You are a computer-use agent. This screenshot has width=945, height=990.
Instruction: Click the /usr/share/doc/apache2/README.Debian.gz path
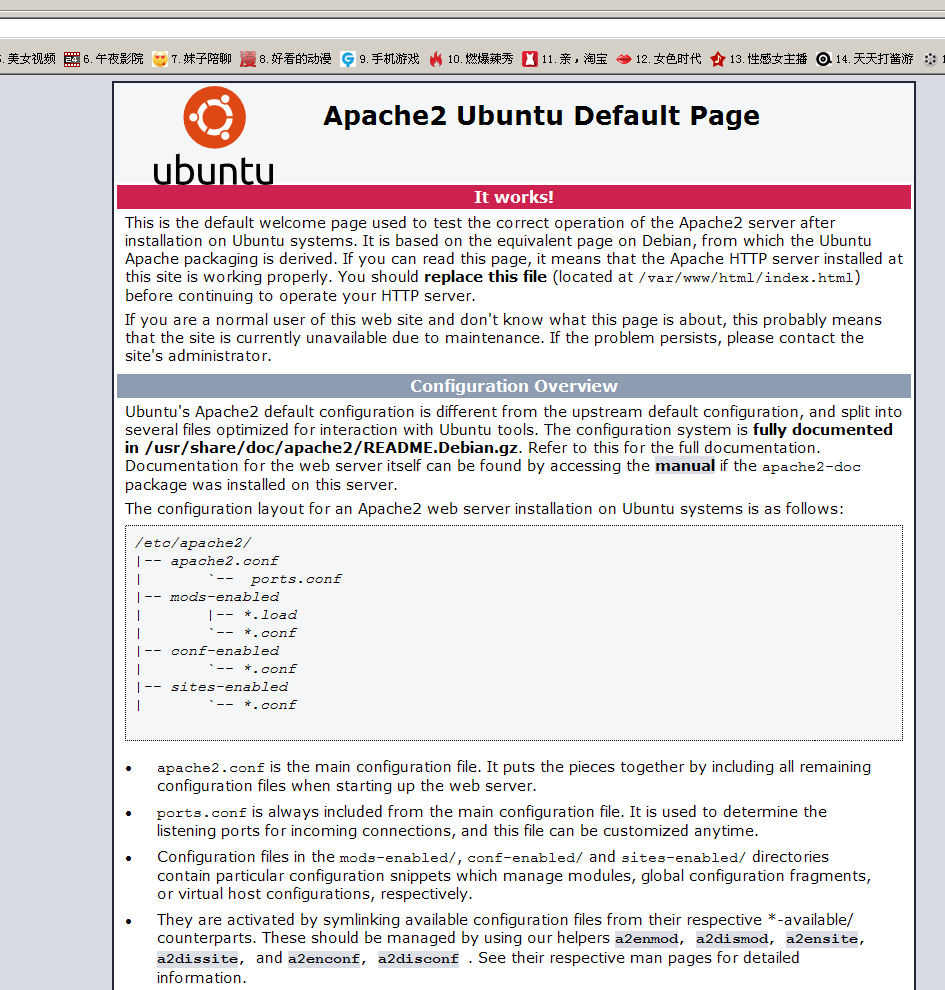(x=331, y=448)
